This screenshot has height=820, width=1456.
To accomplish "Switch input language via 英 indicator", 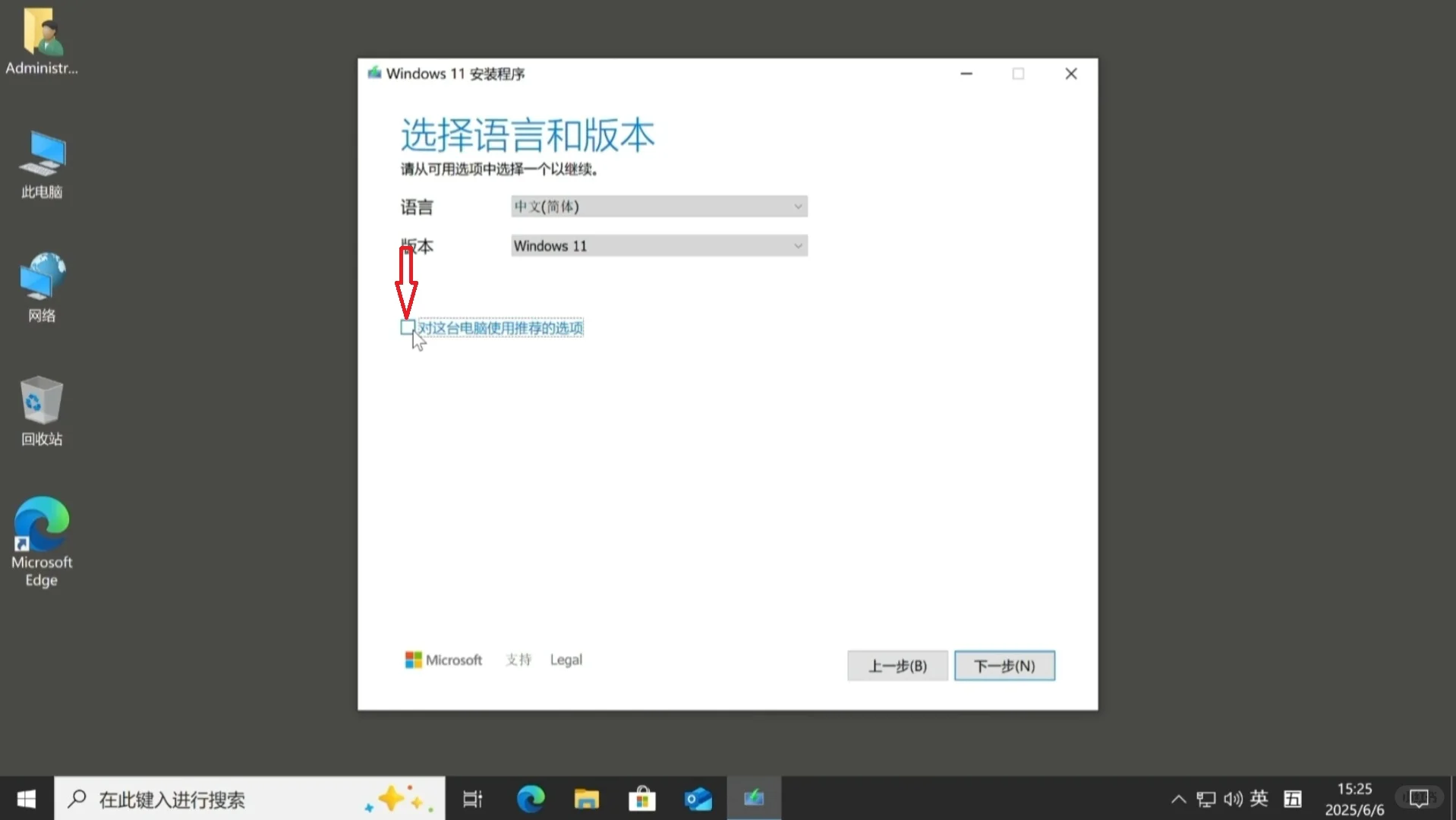I will pyautogui.click(x=1259, y=798).
